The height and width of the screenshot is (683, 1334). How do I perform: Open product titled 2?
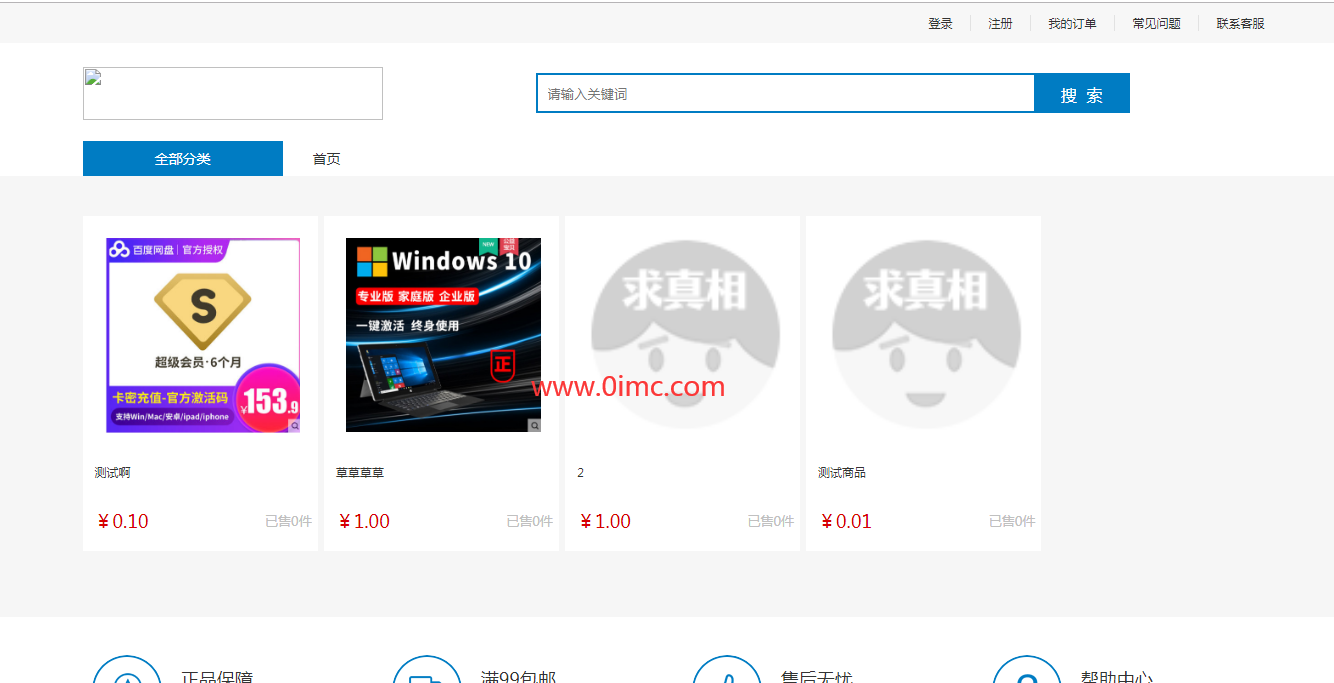[x=581, y=473]
